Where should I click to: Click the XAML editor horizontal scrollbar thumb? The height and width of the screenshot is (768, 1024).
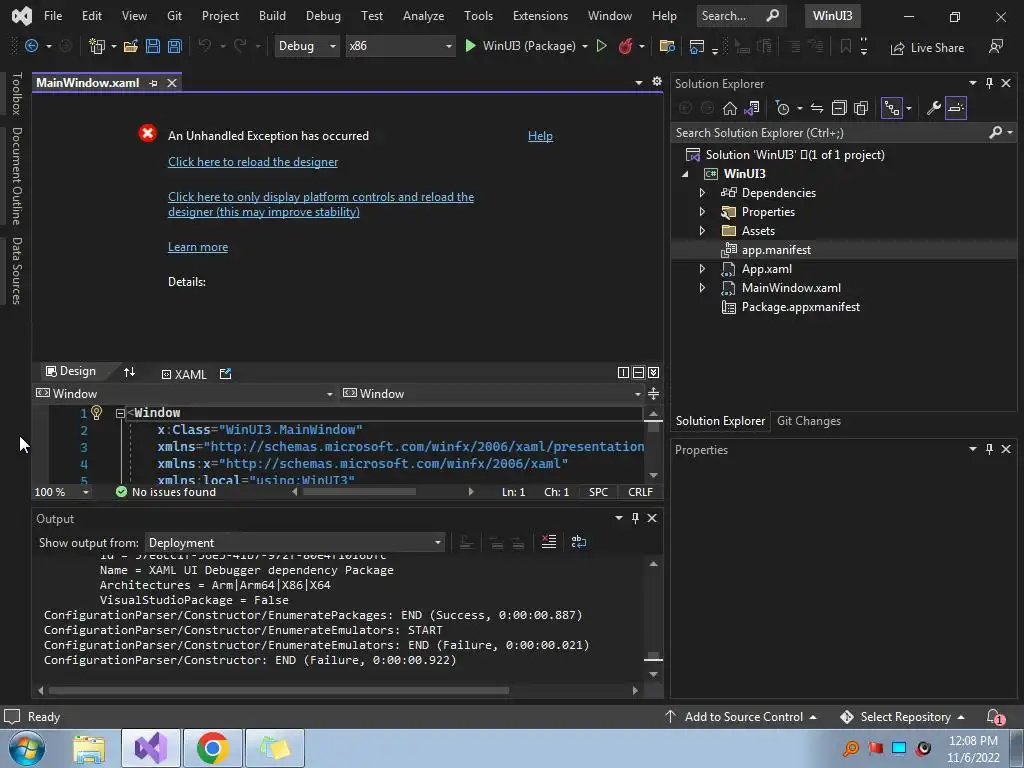359,492
